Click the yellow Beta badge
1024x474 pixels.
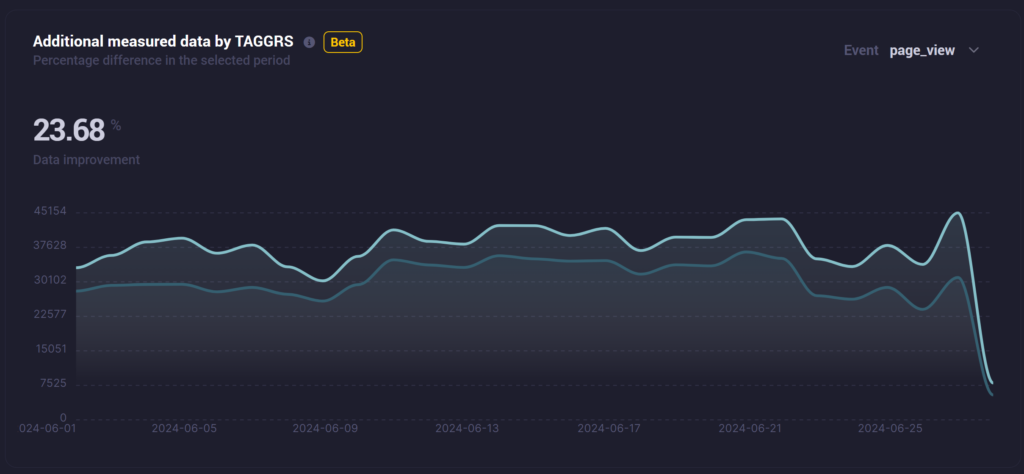343,42
